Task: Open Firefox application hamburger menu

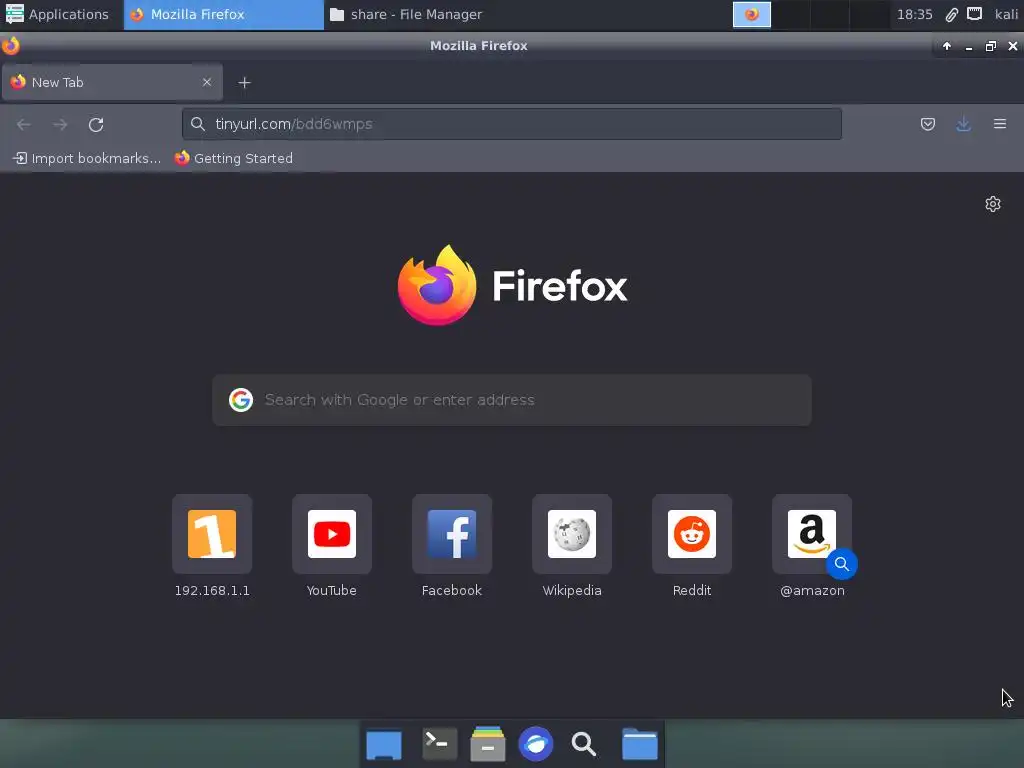Action: pos(999,124)
